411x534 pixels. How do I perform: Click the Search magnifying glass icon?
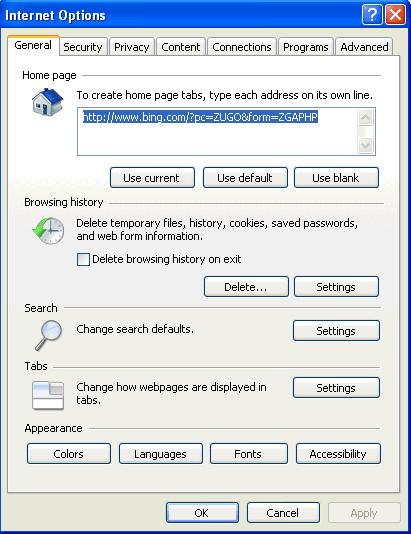point(49,335)
